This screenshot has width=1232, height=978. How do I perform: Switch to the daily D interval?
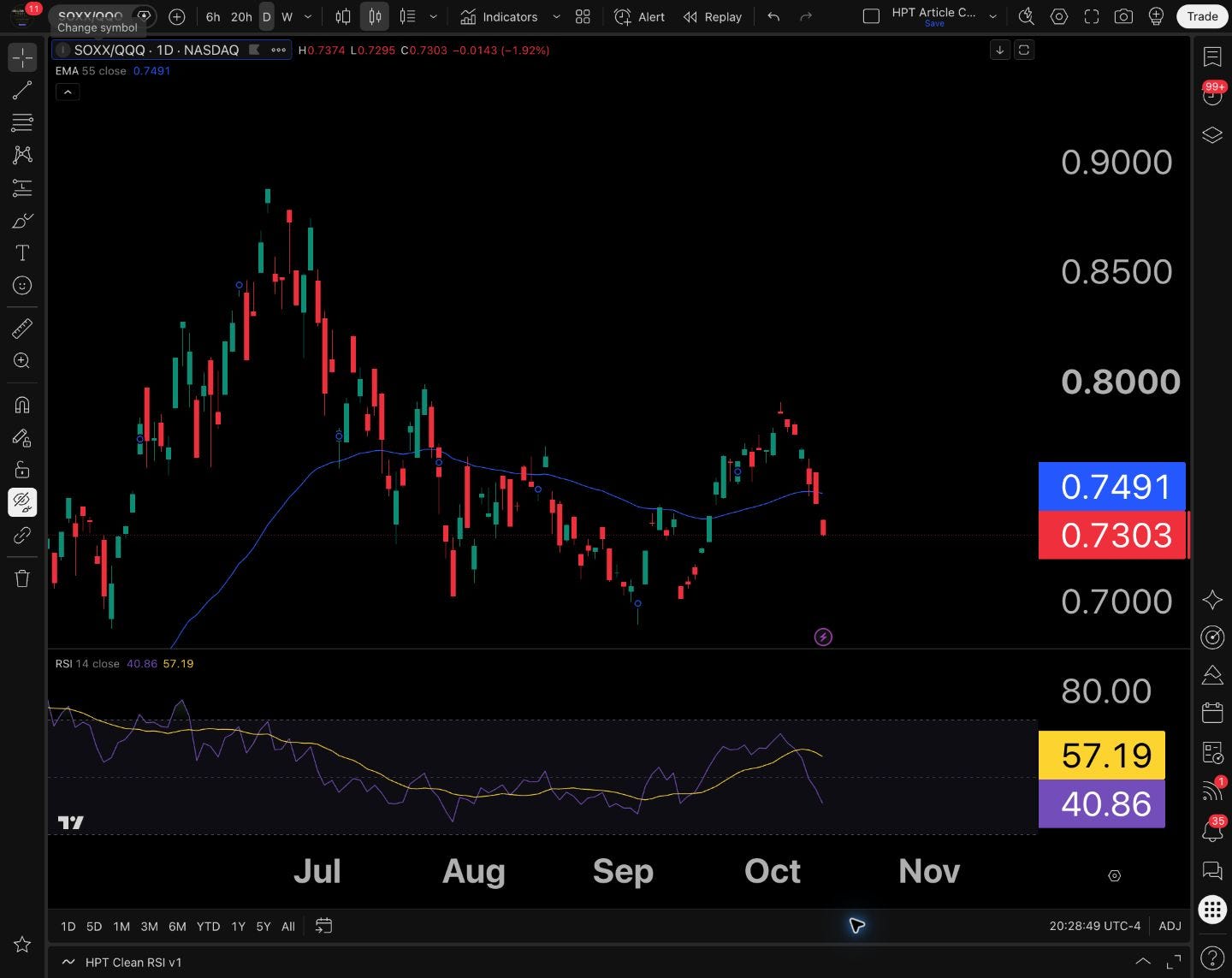click(266, 16)
